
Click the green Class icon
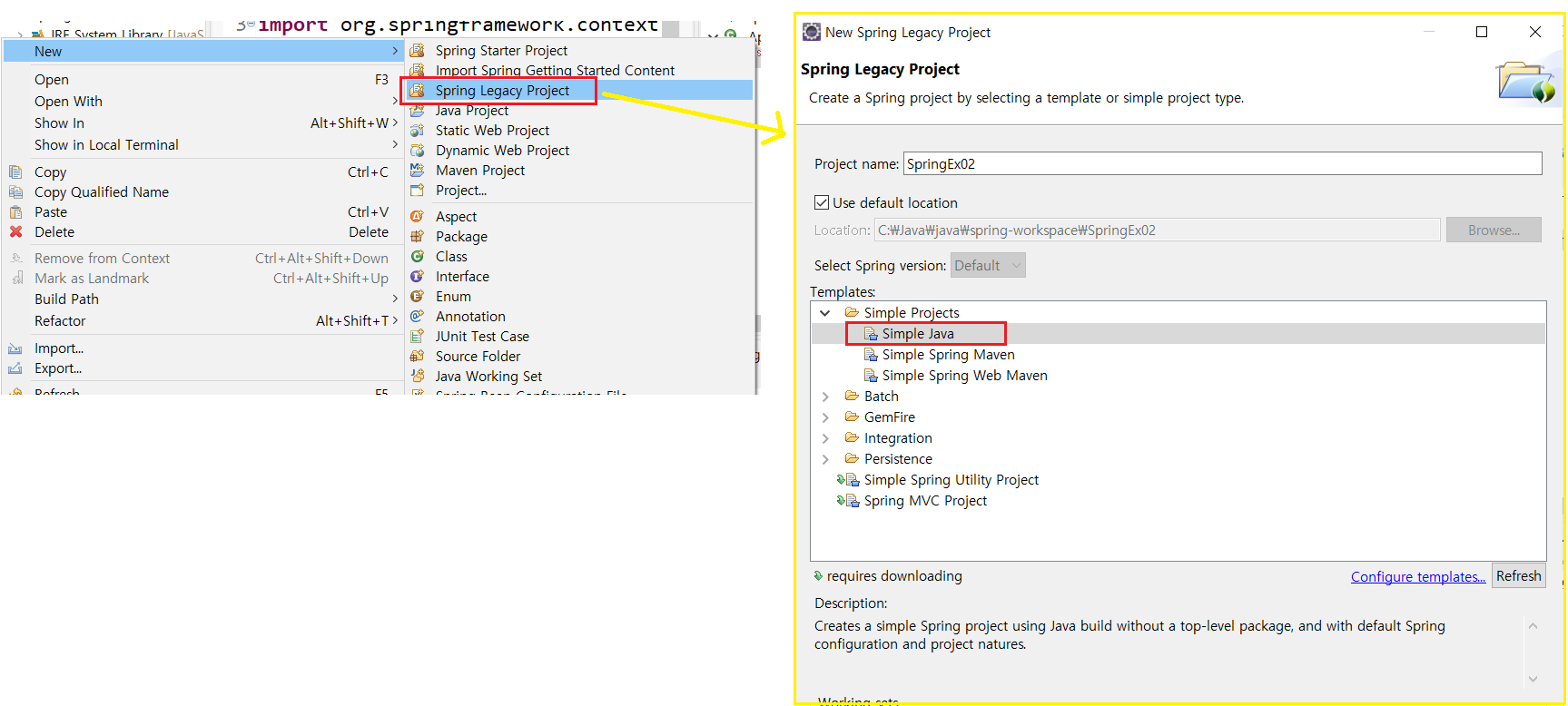tap(417, 256)
